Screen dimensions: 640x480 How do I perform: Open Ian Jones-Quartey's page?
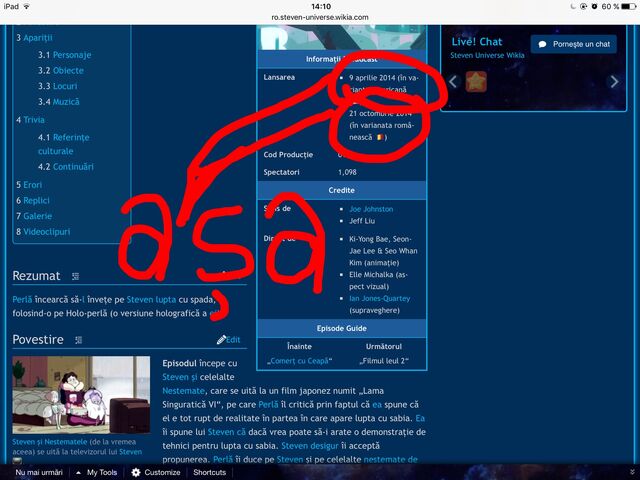click(x=380, y=298)
